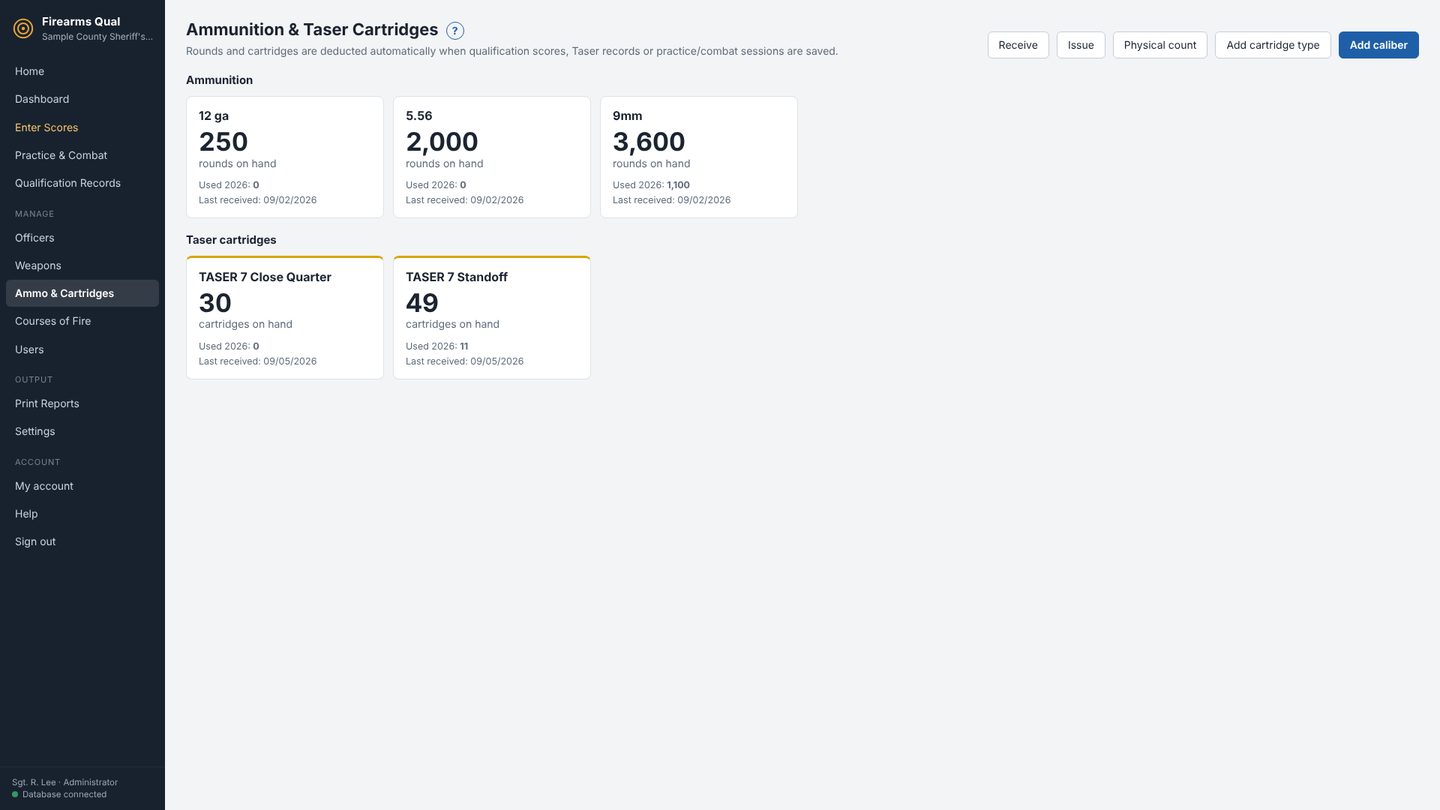Click Add cartridge type button
The height and width of the screenshot is (810, 1440).
(1273, 45)
